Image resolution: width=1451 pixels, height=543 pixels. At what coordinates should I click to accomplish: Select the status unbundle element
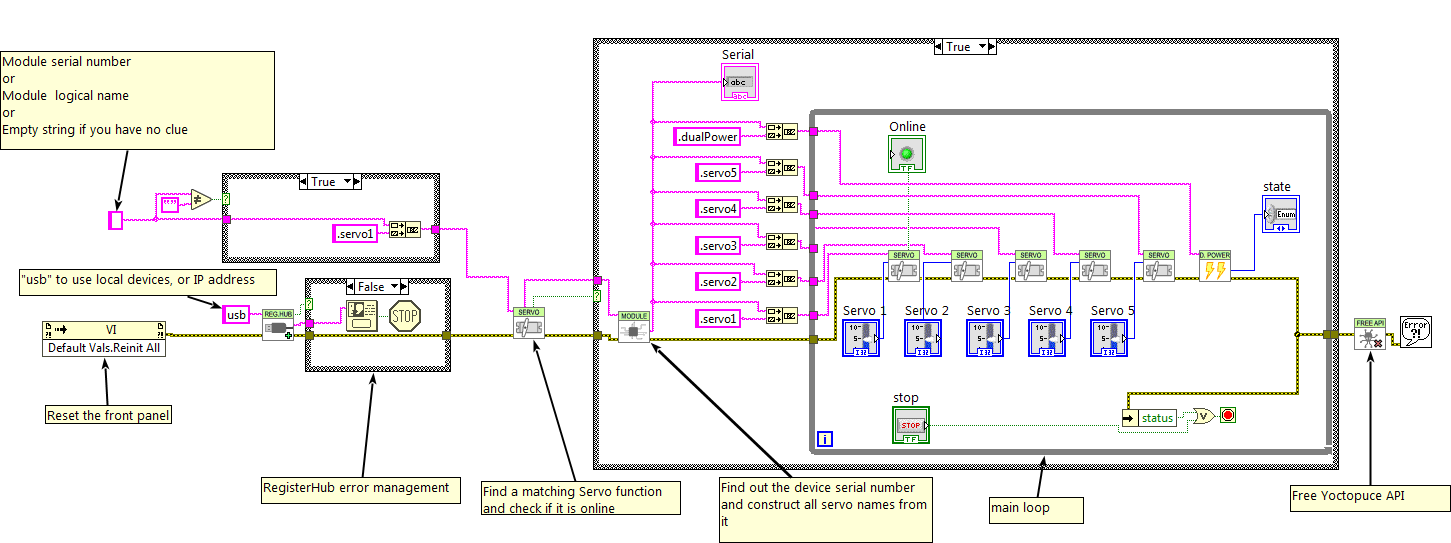click(1158, 418)
